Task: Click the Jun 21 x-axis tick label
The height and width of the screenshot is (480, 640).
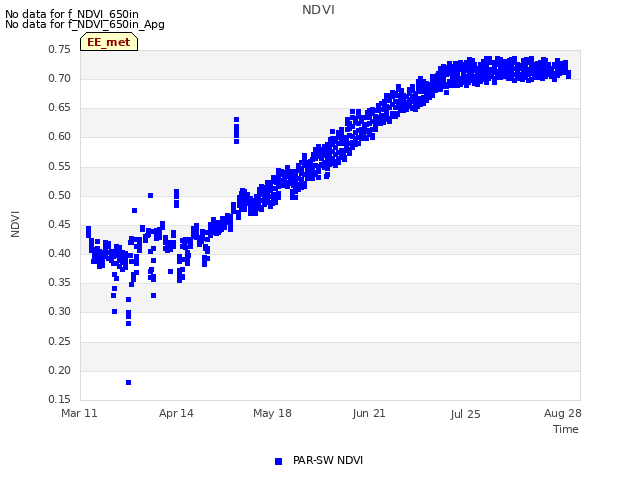Action: tap(369, 413)
